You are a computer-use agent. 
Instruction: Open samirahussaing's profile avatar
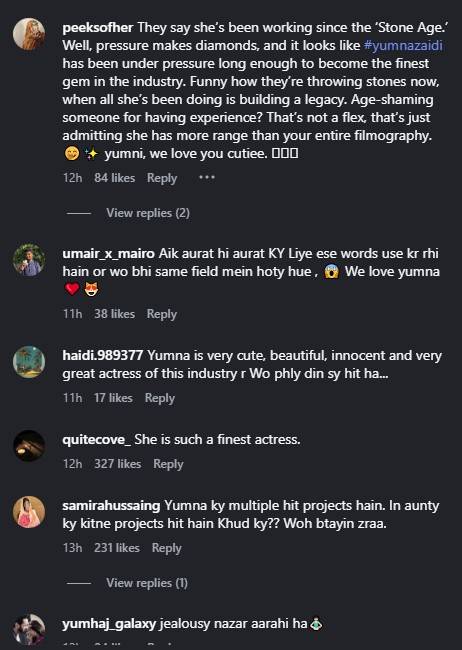(29, 512)
